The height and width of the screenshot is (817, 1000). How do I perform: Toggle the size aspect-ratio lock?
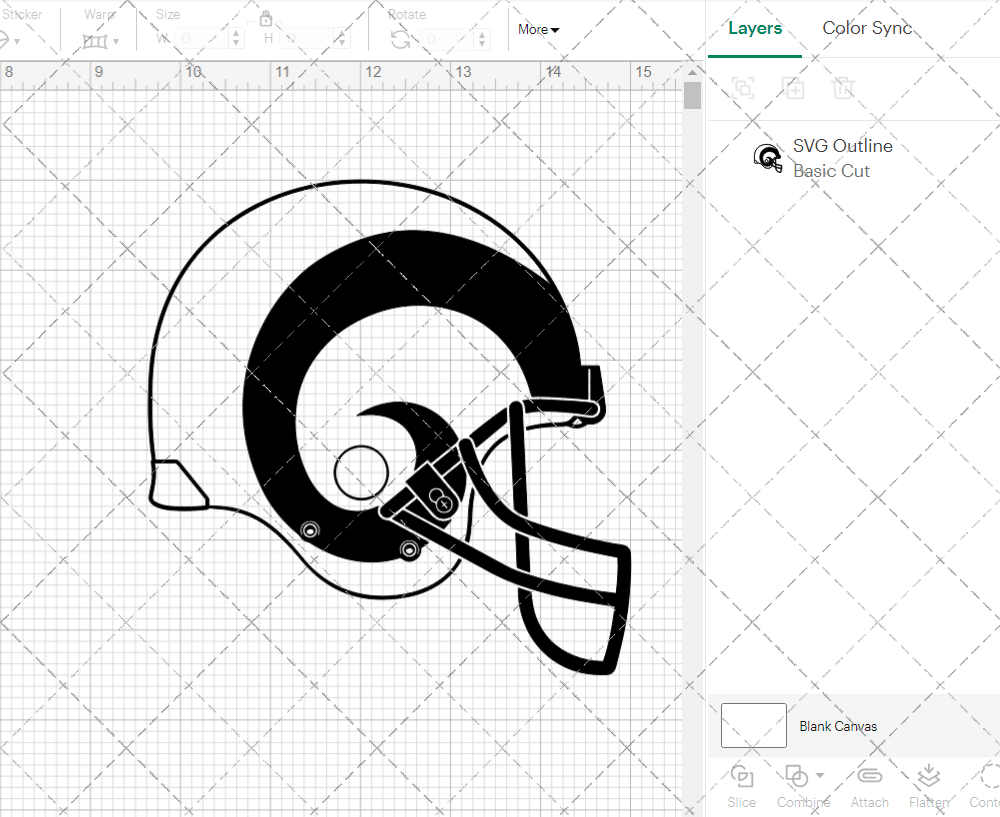[266, 18]
